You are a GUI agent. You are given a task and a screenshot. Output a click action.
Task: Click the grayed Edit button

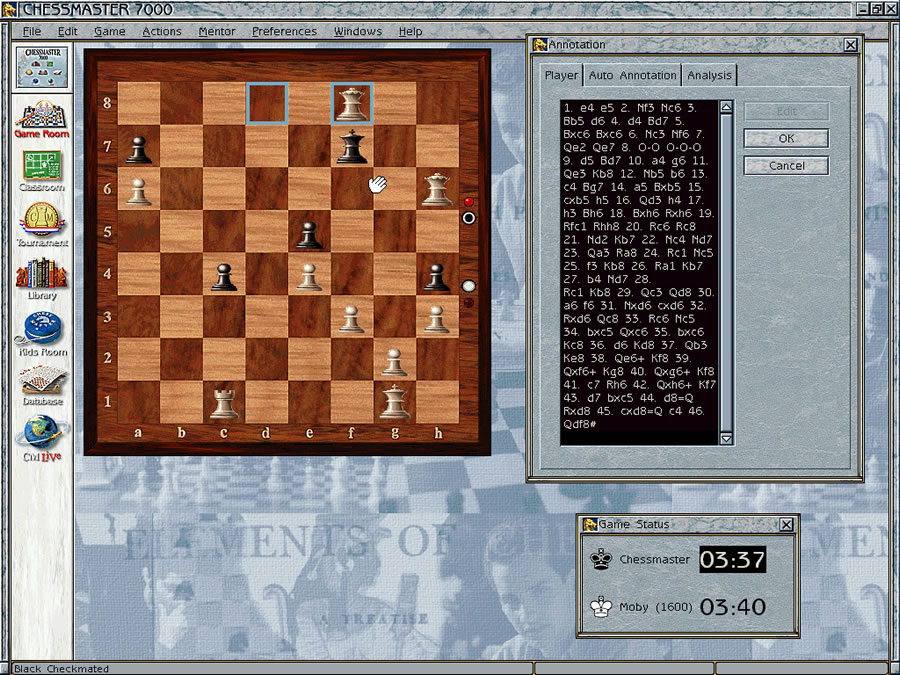(785, 110)
